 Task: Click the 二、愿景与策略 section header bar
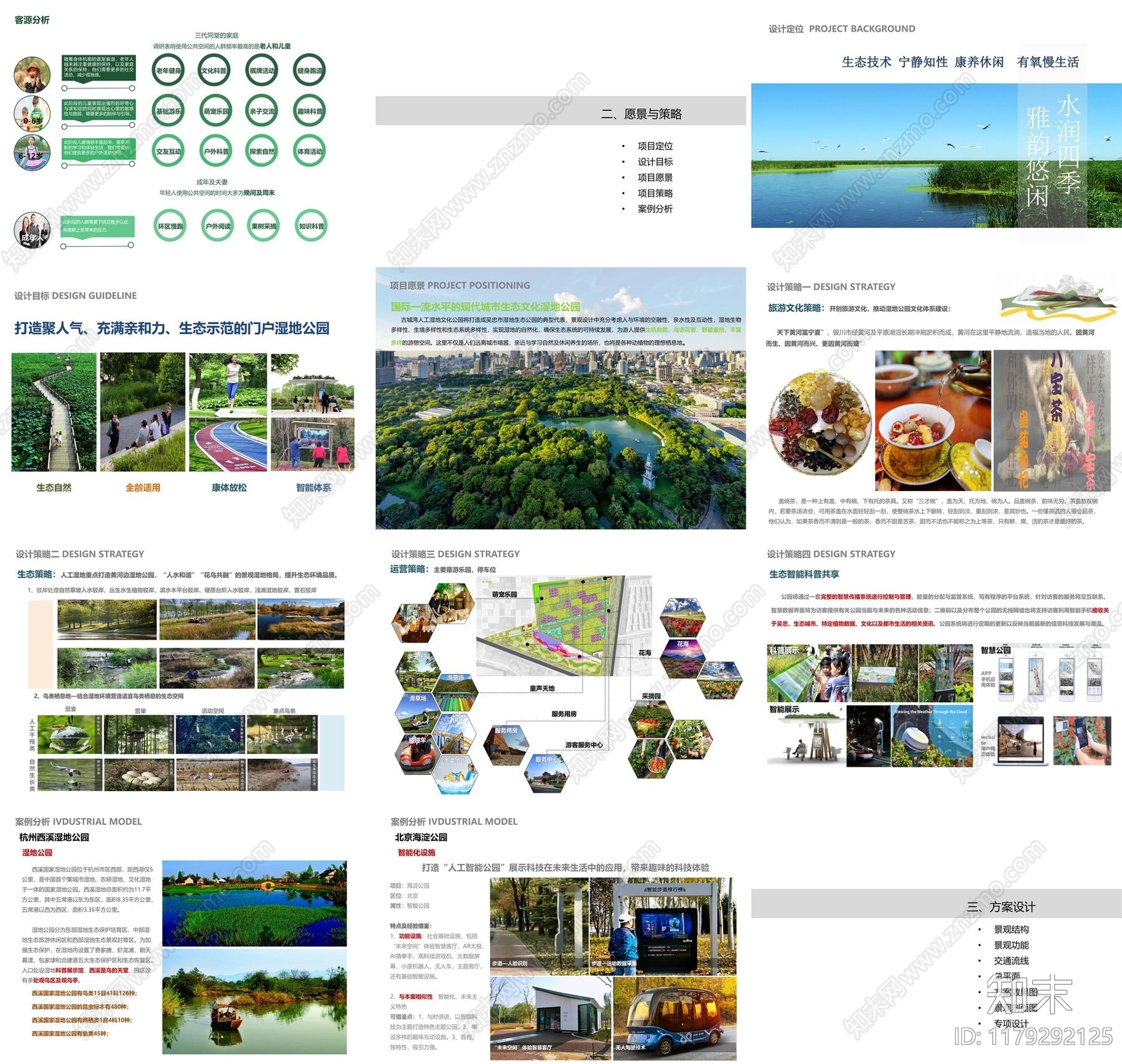point(561,111)
